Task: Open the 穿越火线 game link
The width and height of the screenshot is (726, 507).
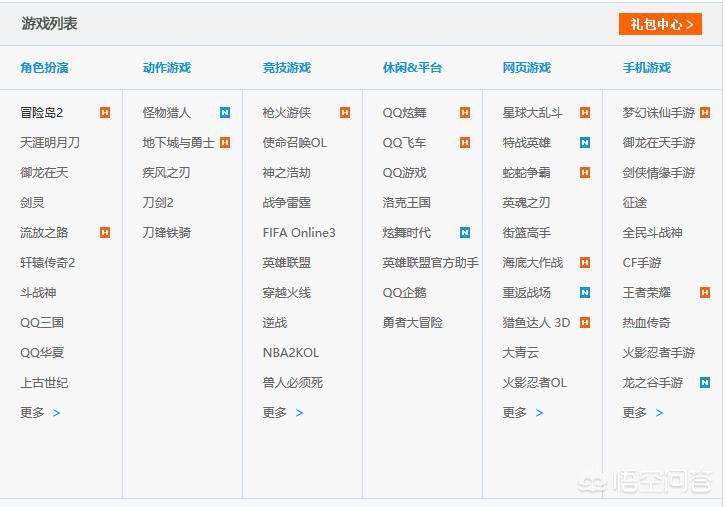Action: [287, 293]
